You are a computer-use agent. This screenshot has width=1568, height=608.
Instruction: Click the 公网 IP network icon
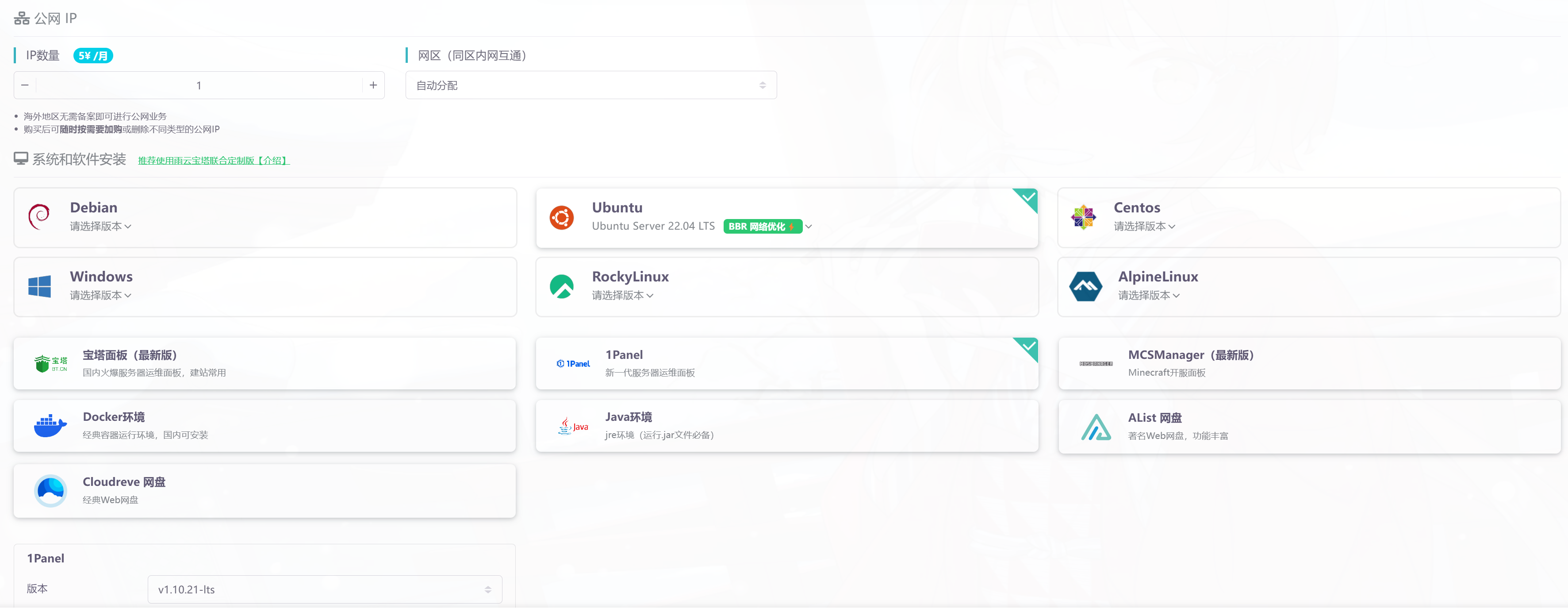click(22, 18)
